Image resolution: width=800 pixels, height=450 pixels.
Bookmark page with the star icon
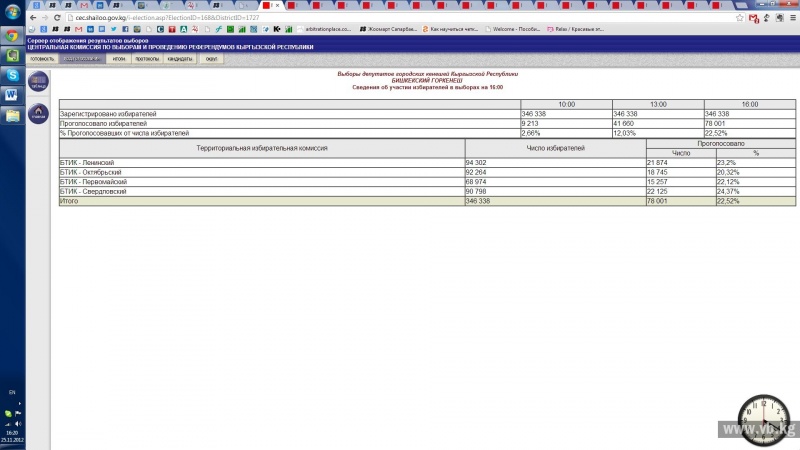pos(740,18)
